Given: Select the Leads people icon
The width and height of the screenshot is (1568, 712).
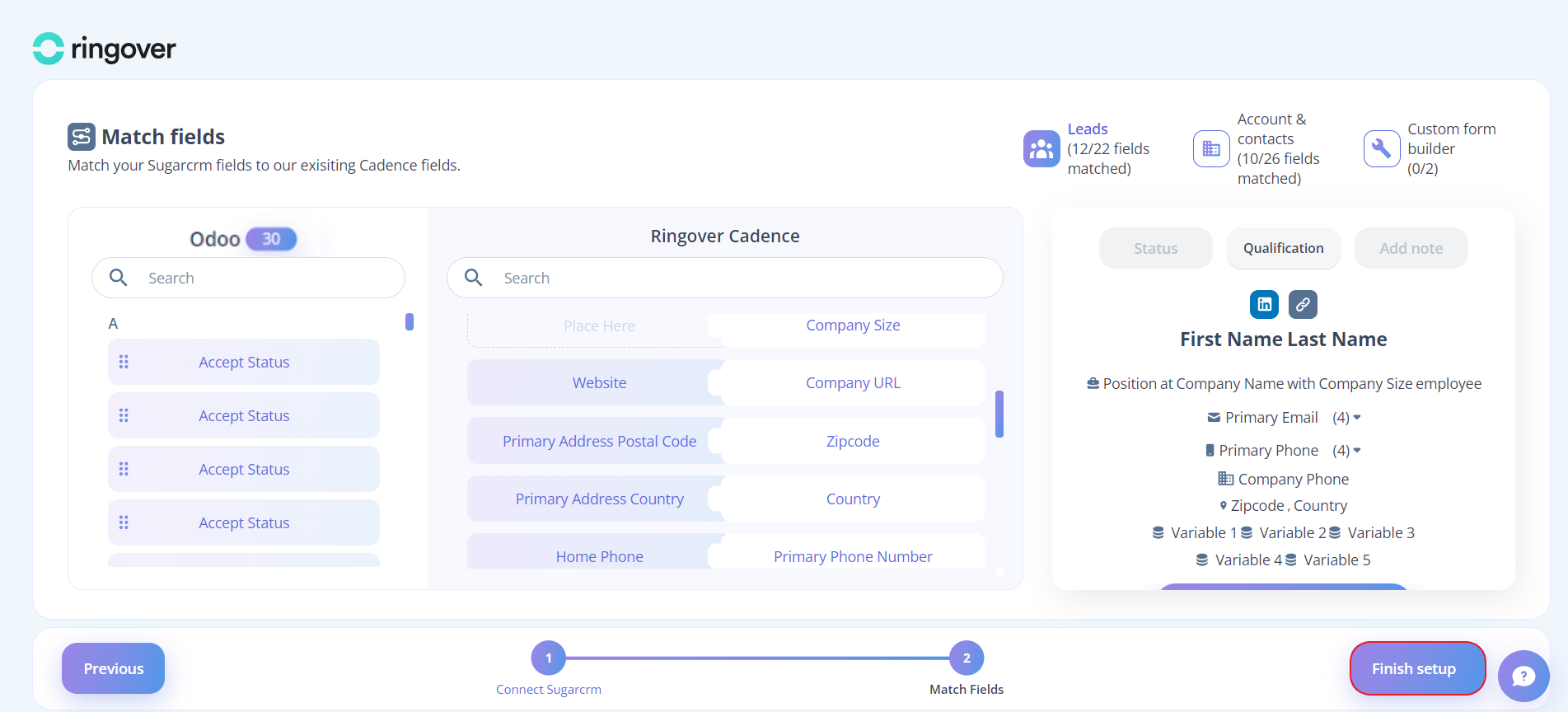Looking at the screenshot, I should pyautogui.click(x=1041, y=149).
